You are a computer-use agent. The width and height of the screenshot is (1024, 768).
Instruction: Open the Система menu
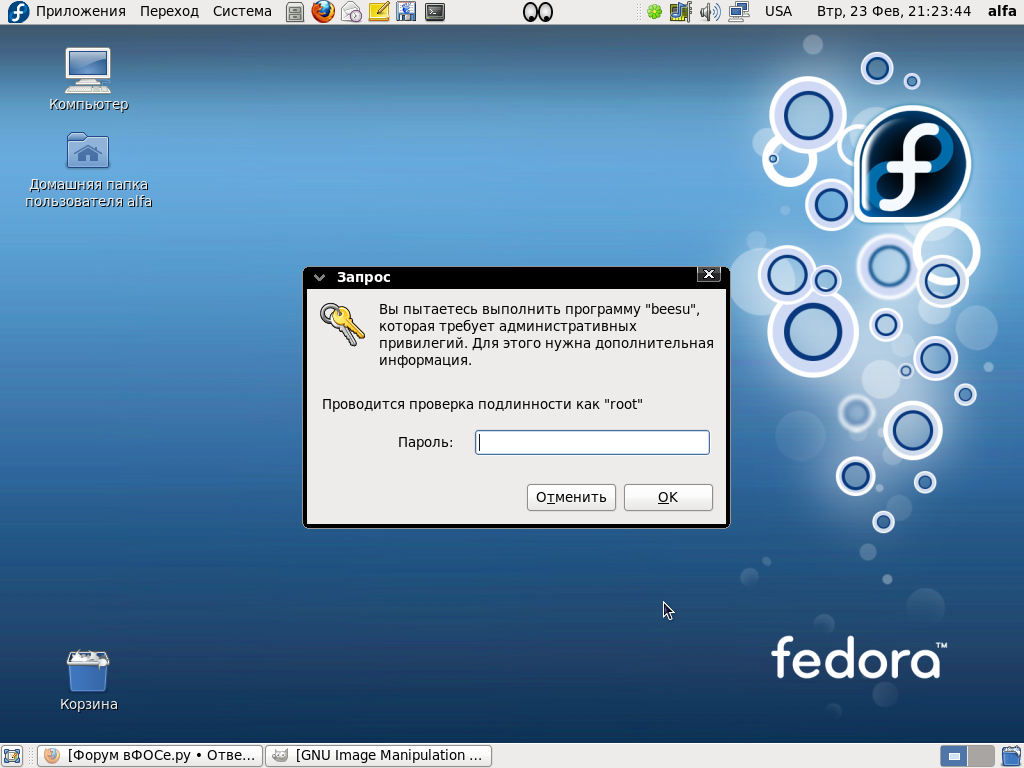tap(242, 11)
